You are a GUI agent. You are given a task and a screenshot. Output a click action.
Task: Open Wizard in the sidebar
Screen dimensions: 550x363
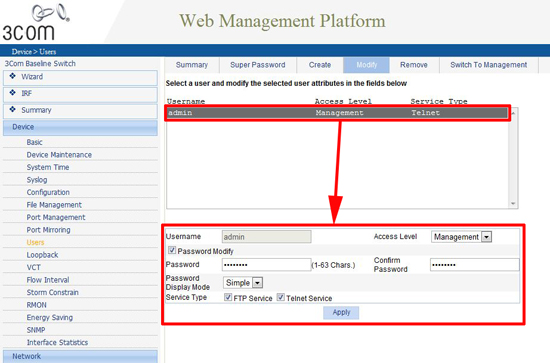pos(80,78)
